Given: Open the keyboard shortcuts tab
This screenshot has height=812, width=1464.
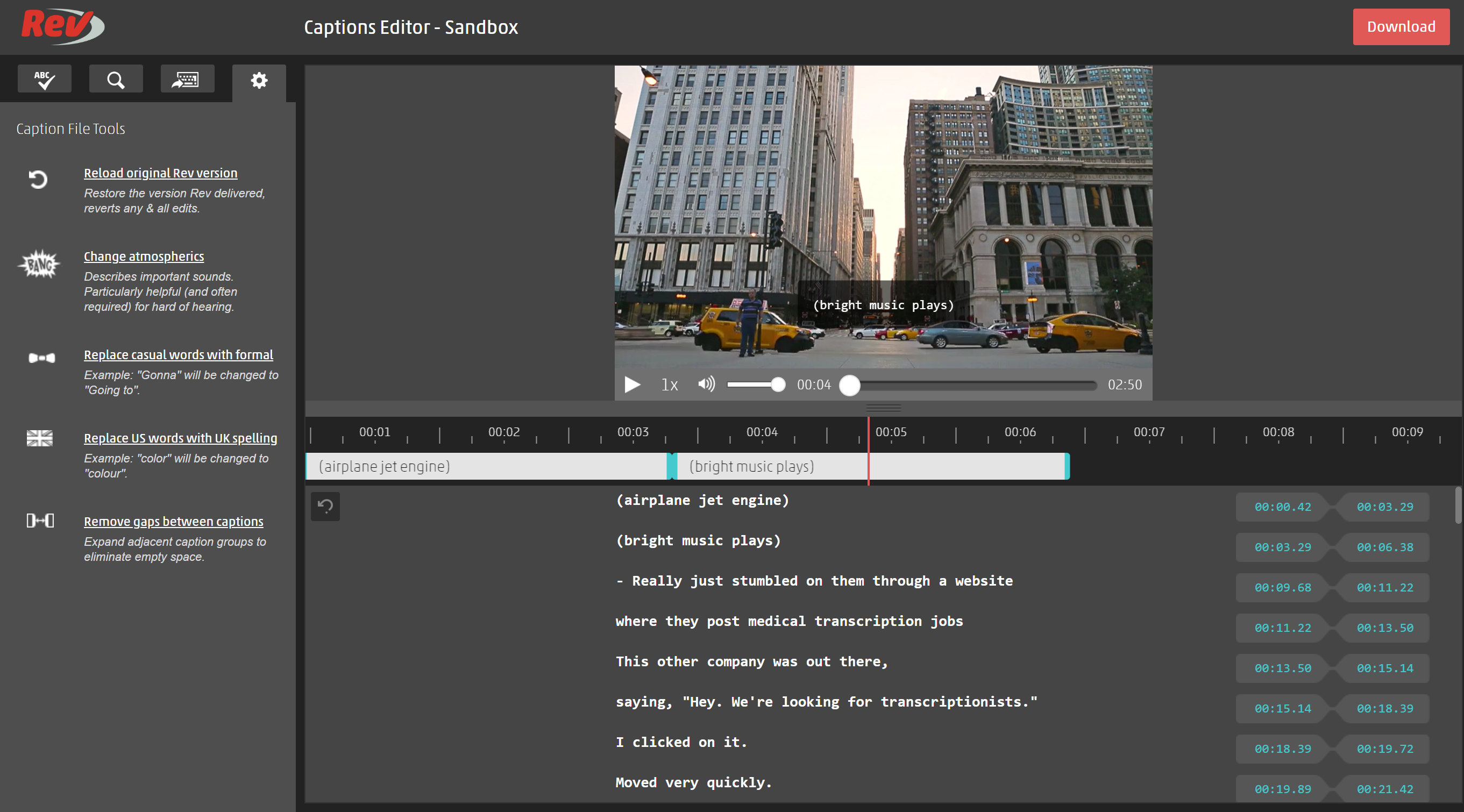Looking at the screenshot, I should click(x=187, y=79).
